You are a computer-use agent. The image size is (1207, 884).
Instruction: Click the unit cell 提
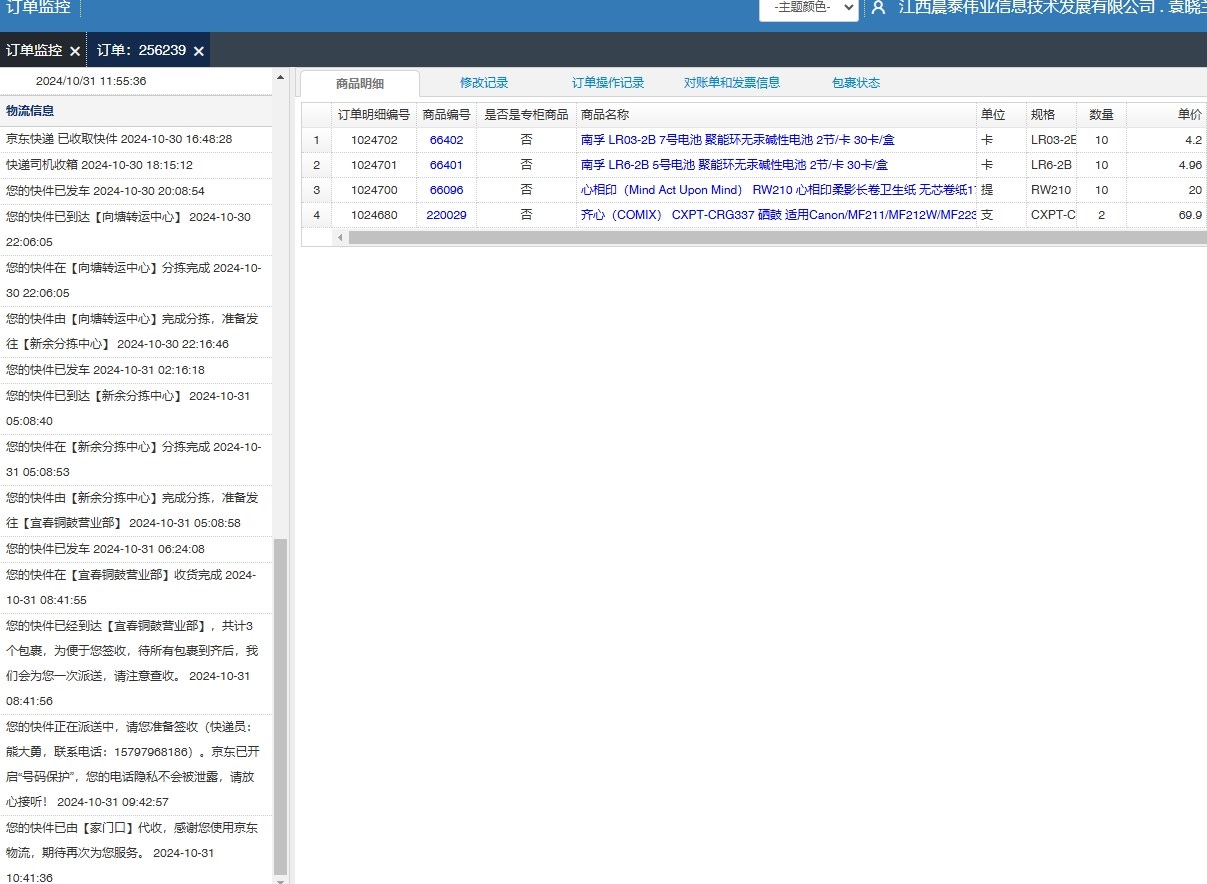click(1001, 190)
